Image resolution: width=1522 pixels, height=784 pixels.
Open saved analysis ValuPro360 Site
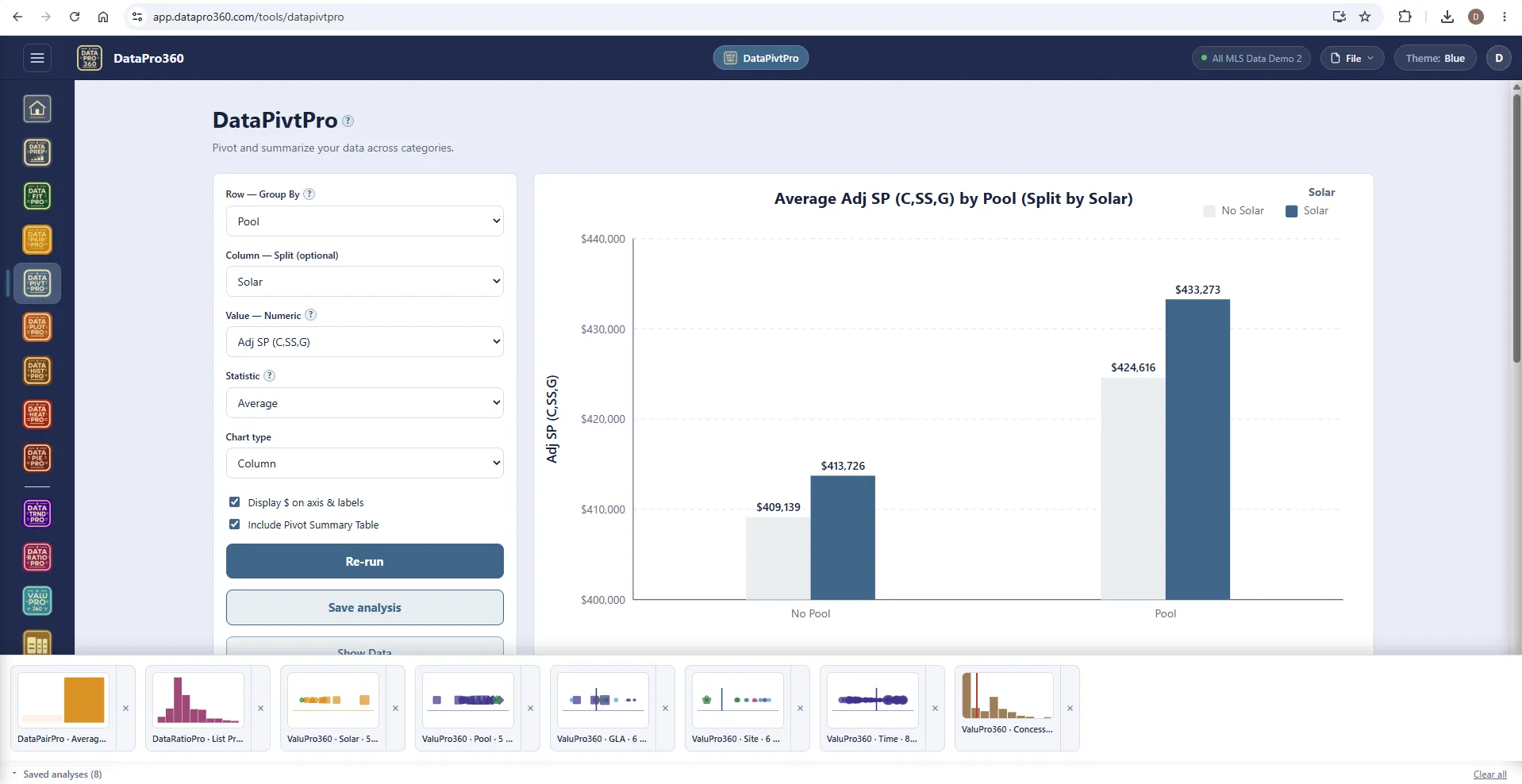point(738,708)
